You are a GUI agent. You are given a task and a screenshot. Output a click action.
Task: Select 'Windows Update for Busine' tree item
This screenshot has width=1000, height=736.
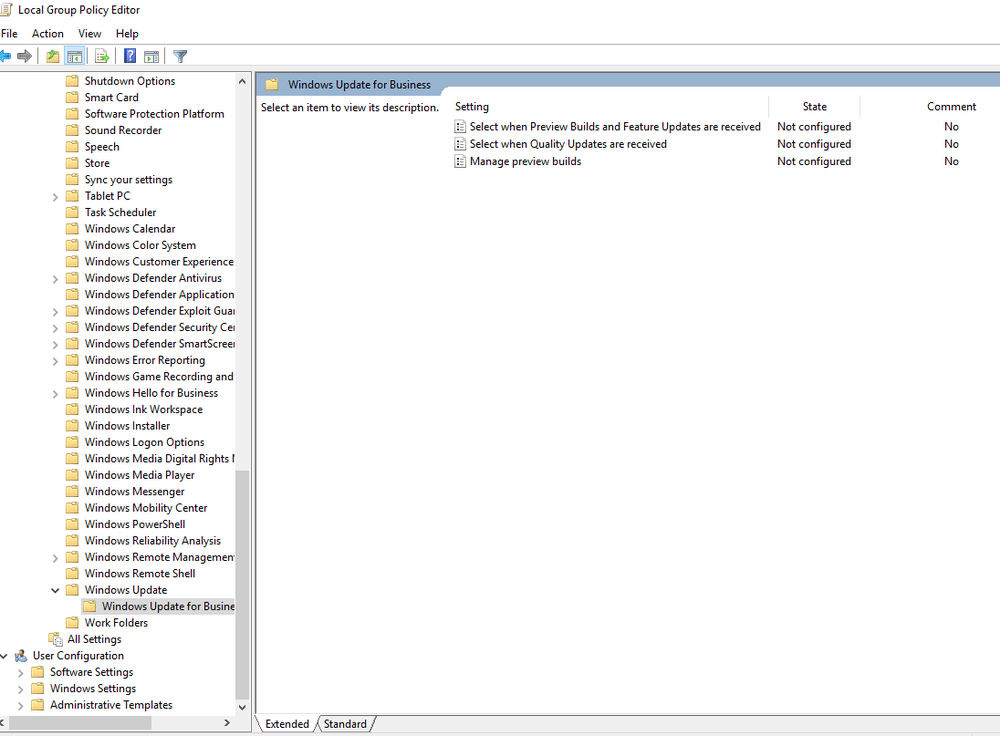(x=168, y=606)
